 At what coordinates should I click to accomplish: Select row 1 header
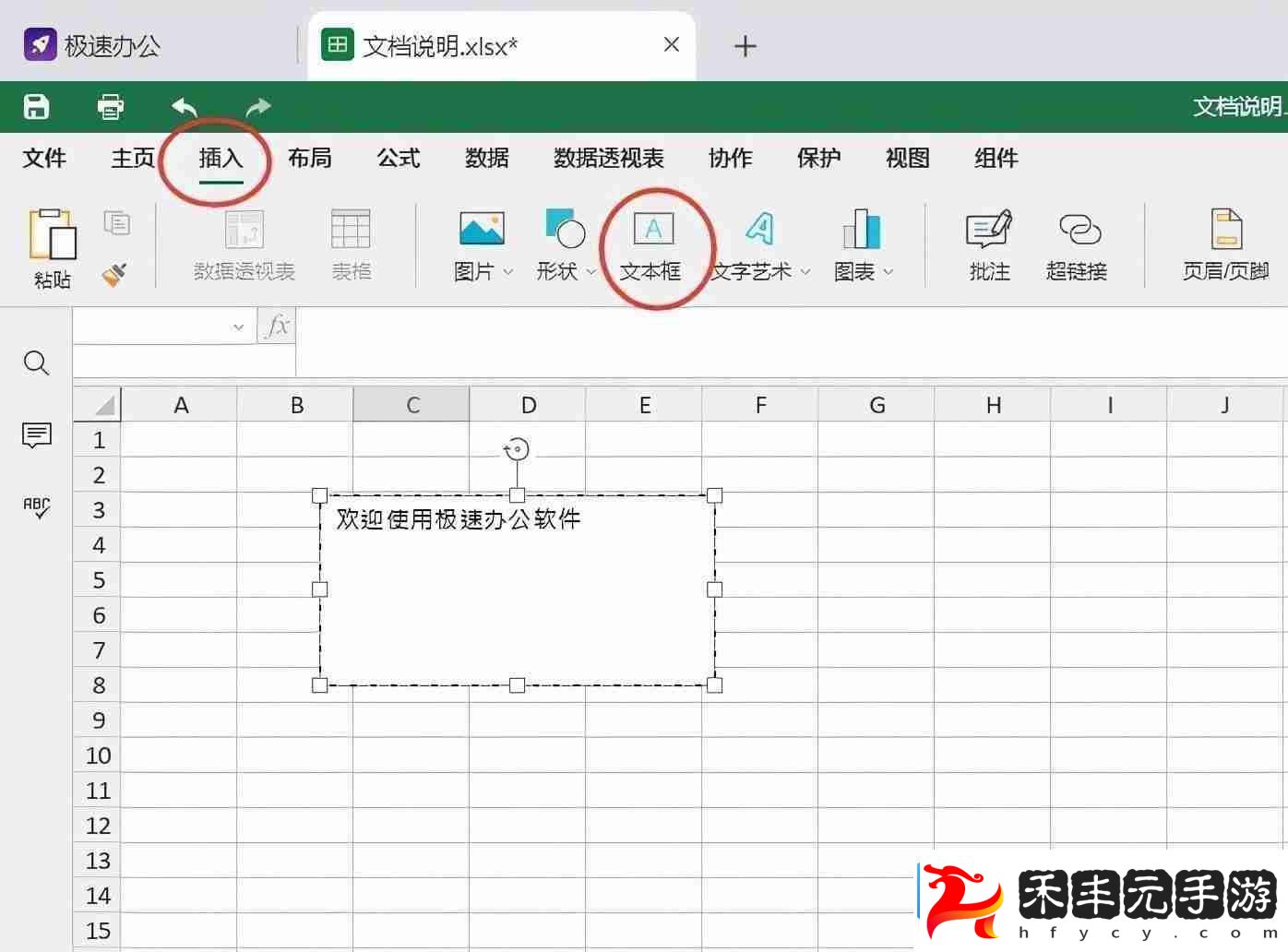(x=98, y=440)
